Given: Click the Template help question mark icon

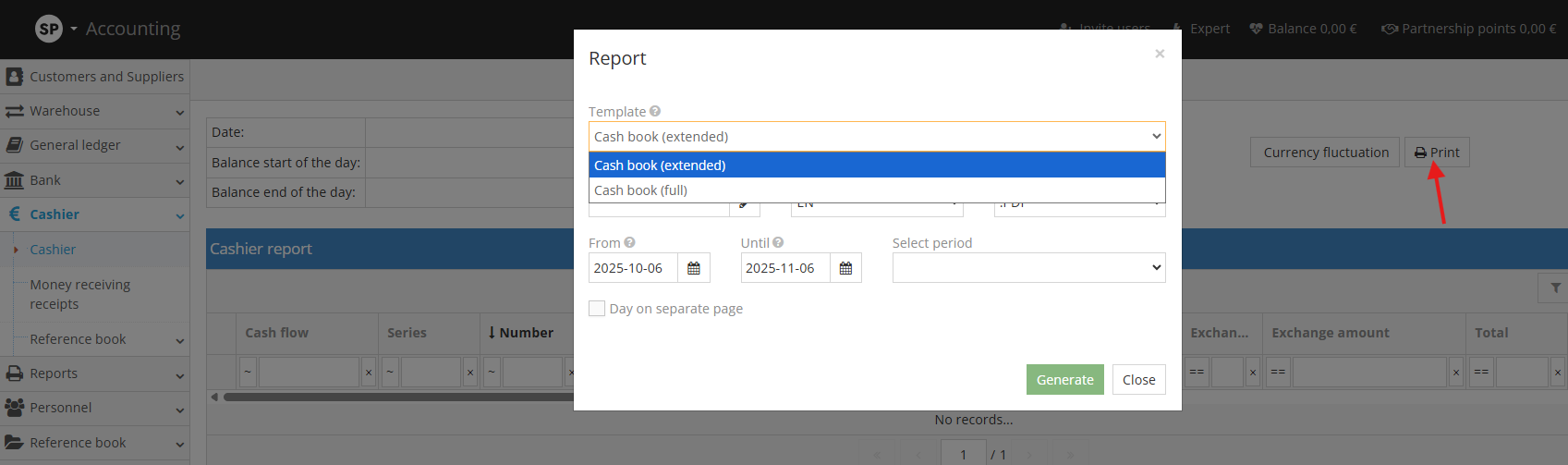Looking at the screenshot, I should click(655, 111).
